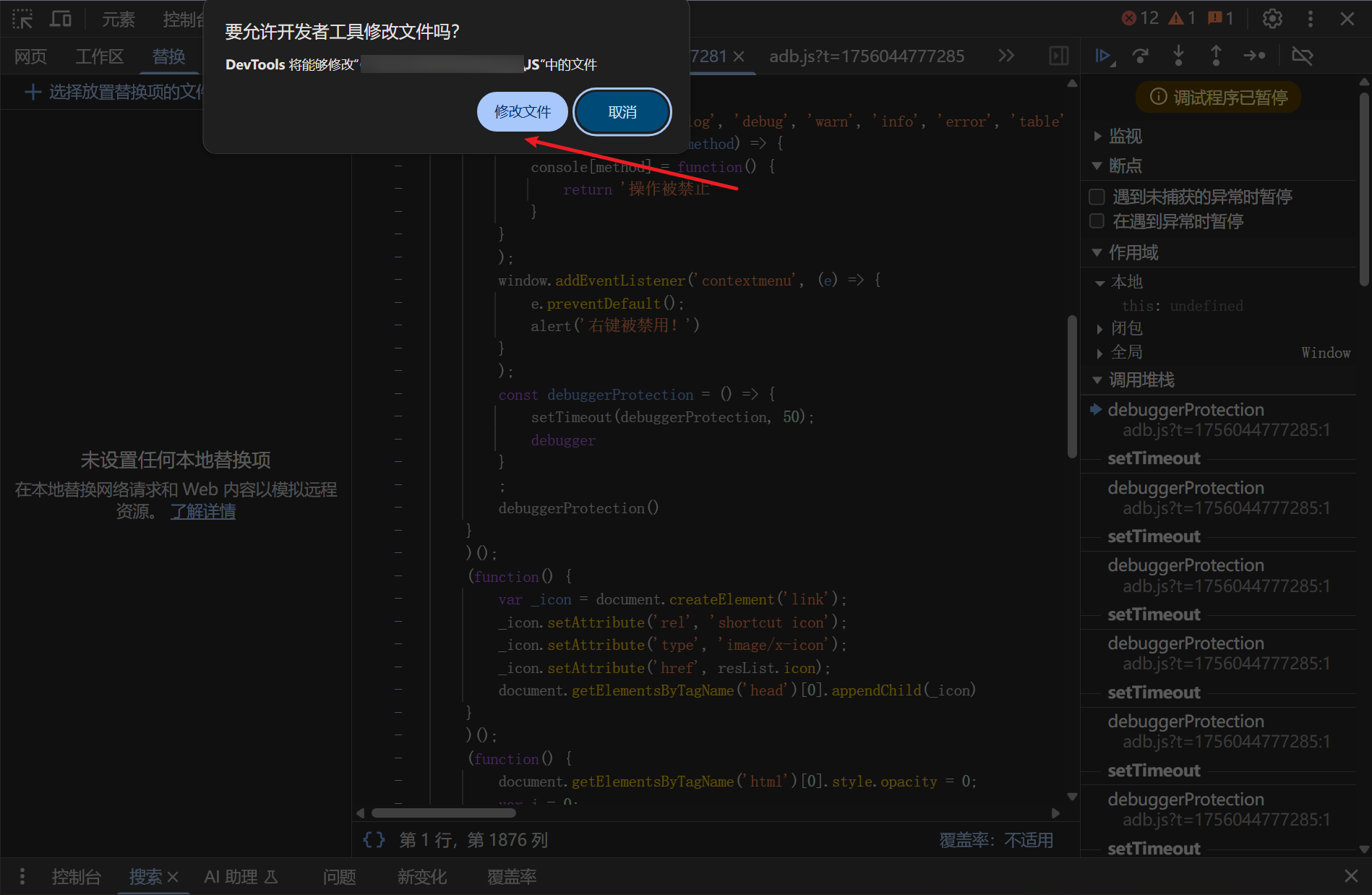Viewport: 1372px width, 895px height.
Task: Expand the 监视 watch section
Action: [1125, 136]
